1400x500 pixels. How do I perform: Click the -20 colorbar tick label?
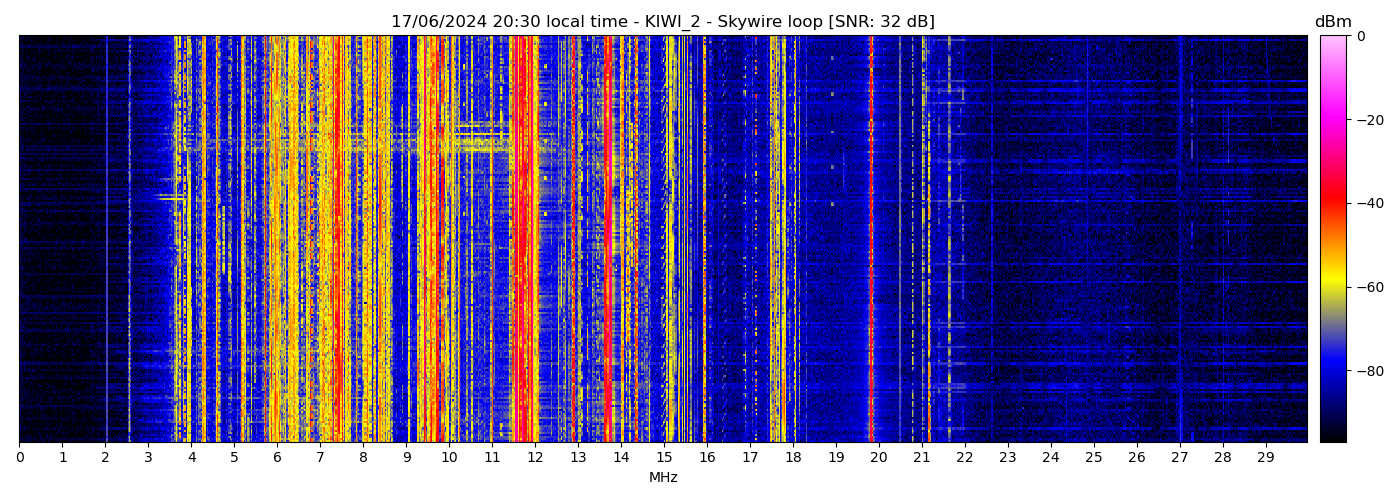1364,120
